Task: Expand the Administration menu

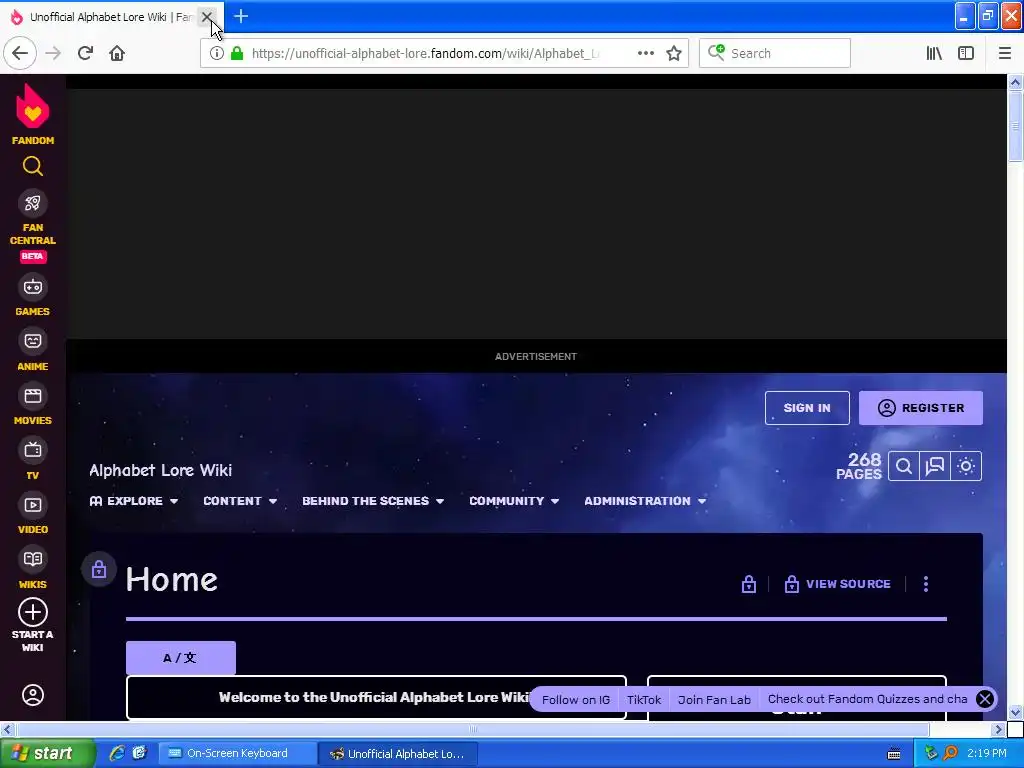Action: pyautogui.click(x=645, y=501)
